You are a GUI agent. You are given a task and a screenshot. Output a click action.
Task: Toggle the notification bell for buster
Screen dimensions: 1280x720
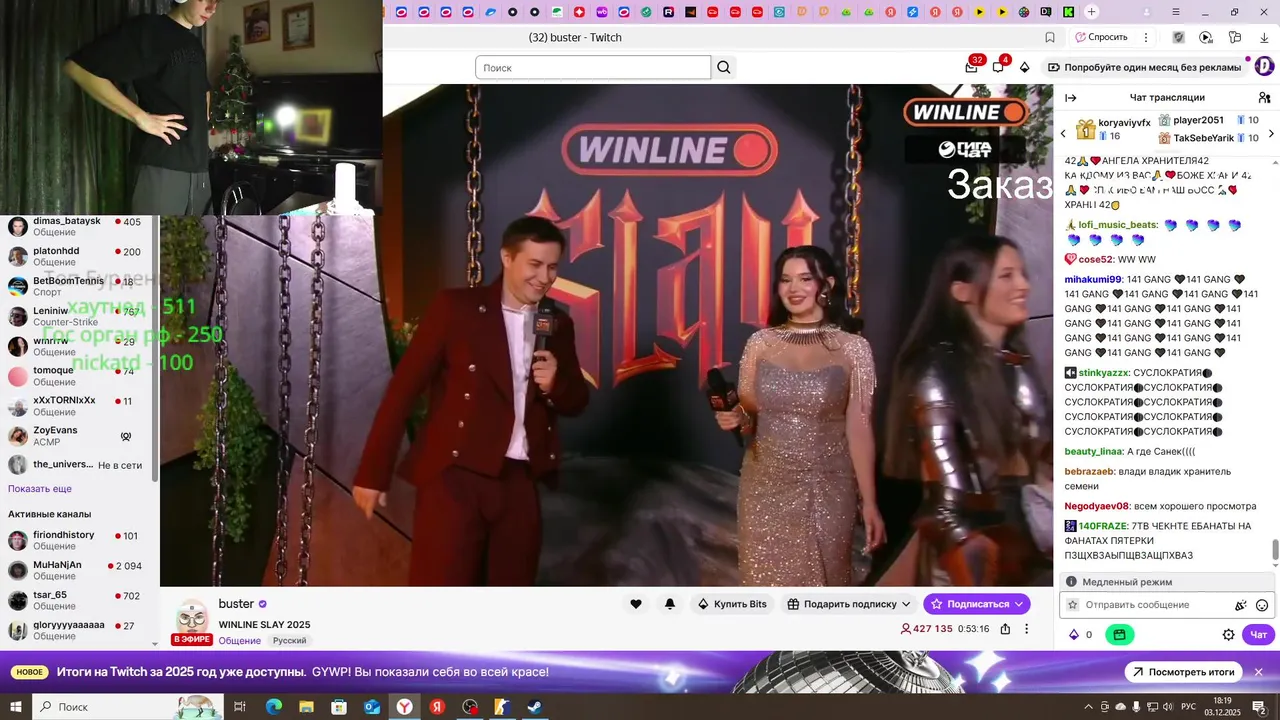[x=670, y=604]
